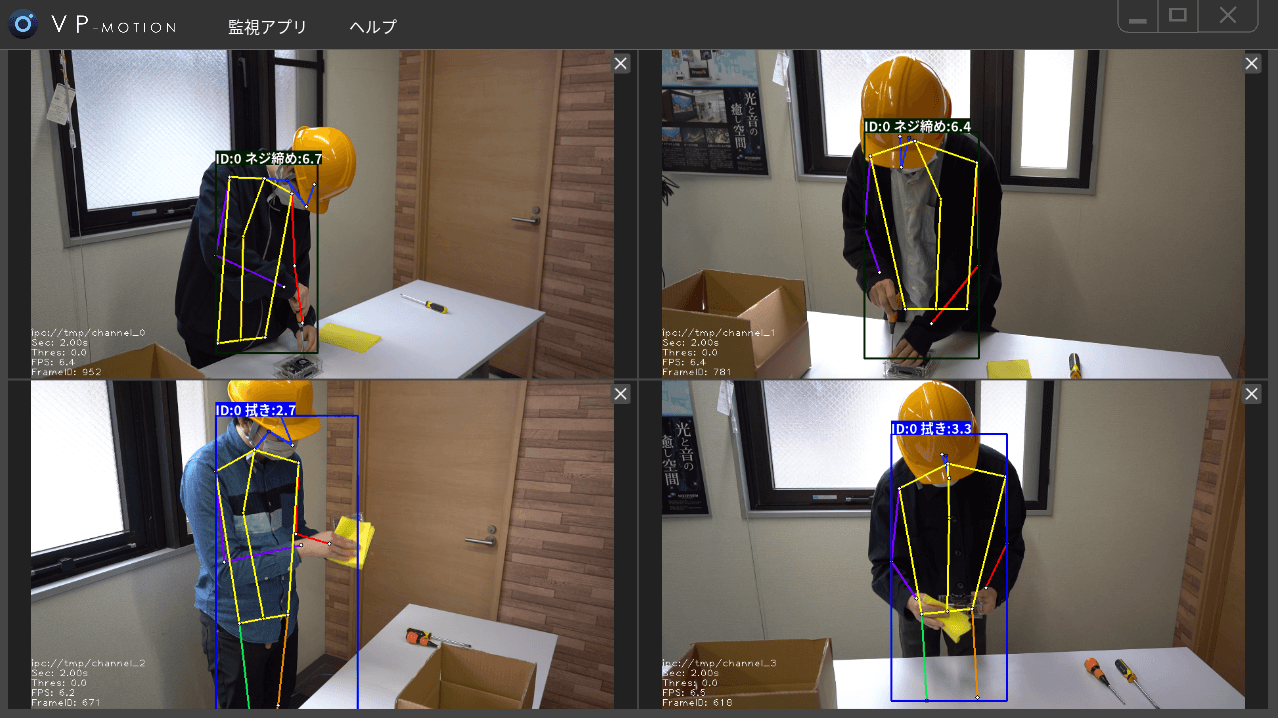Open the ヘルプ menu
The height and width of the screenshot is (718, 1278).
pyautogui.click(x=373, y=27)
